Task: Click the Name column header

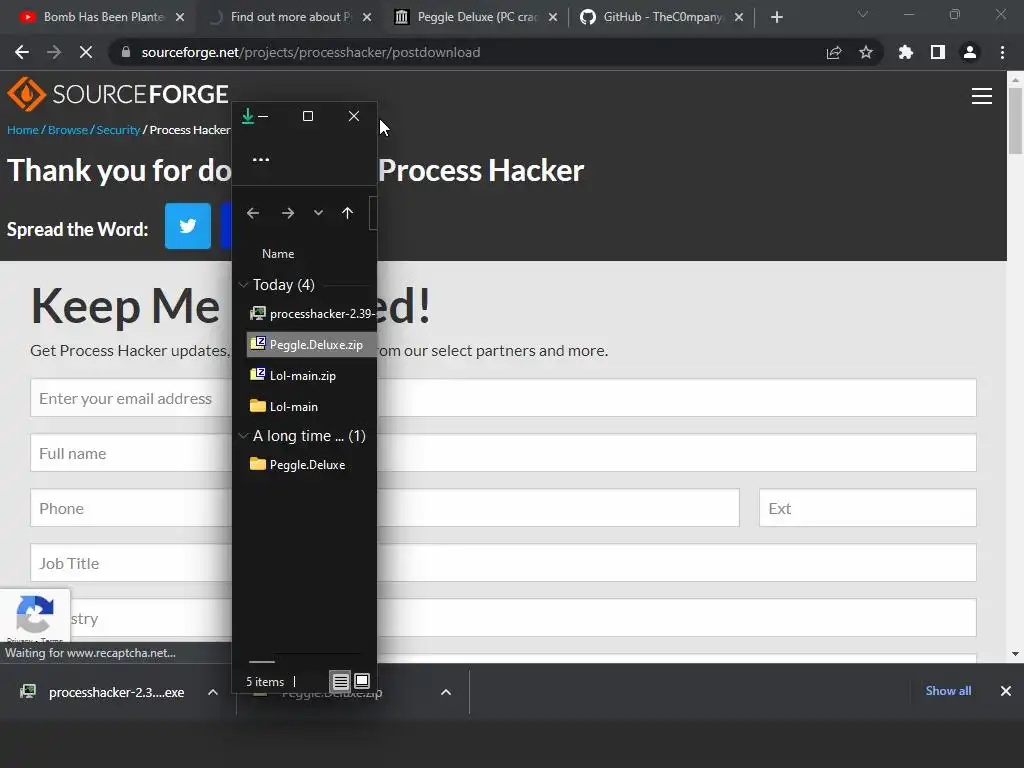Action: 278,254
